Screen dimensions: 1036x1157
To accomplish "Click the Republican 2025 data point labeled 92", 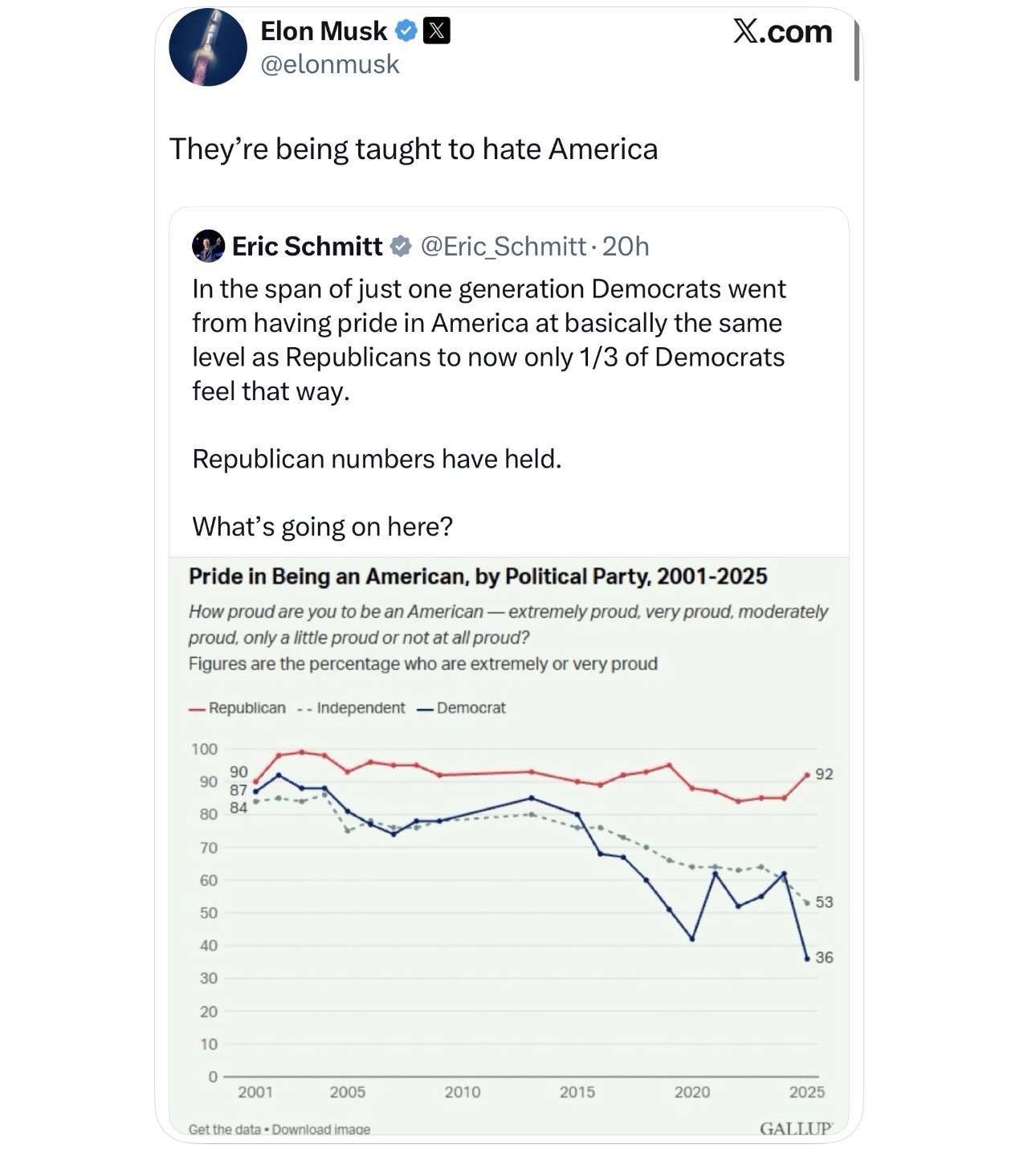I will click(x=807, y=775).
